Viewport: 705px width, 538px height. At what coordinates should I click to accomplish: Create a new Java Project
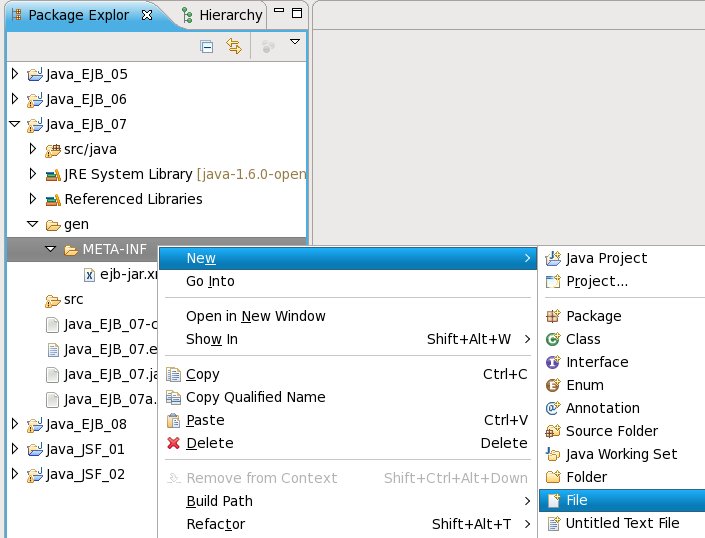click(x=622, y=258)
